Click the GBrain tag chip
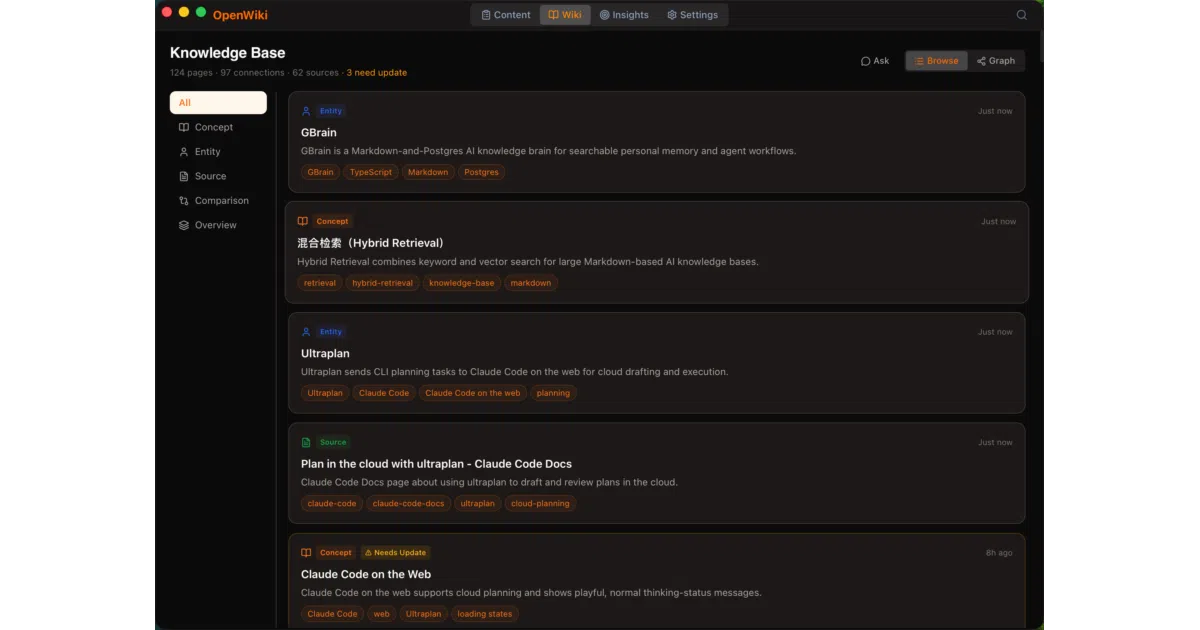The image size is (1200, 630). click(x=321, y=172)
